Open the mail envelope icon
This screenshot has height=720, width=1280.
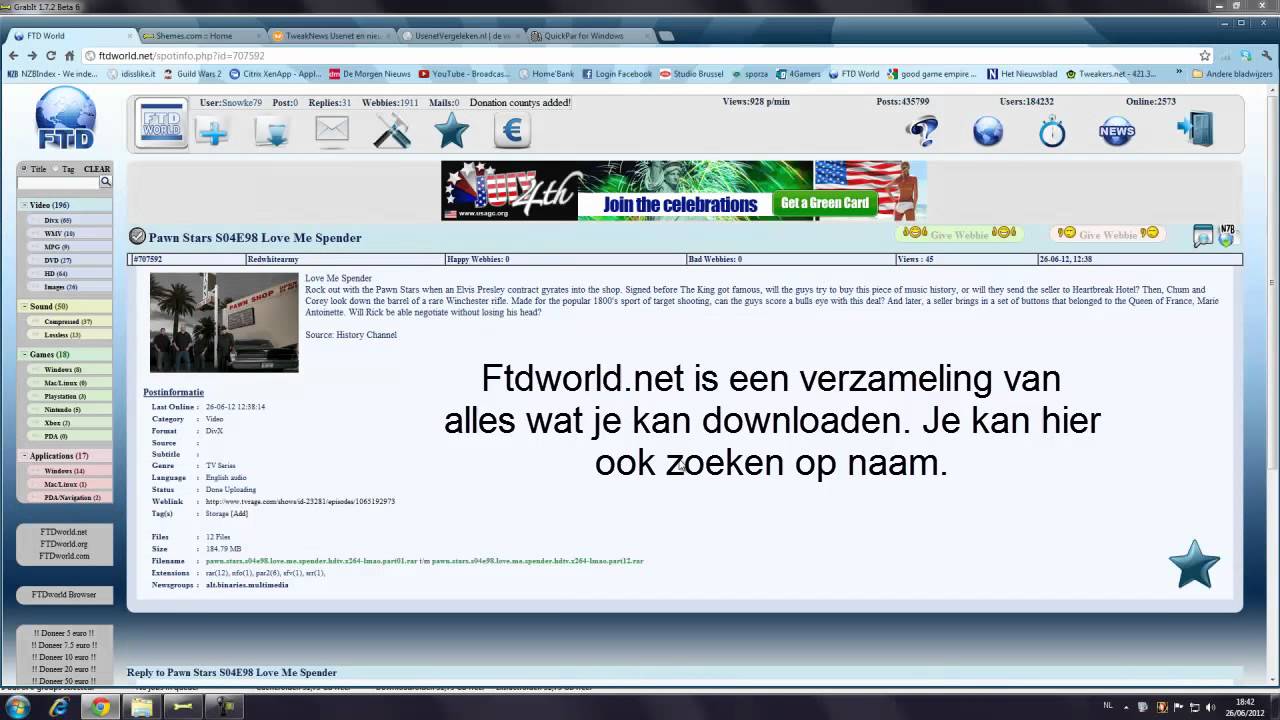click(x=332, y=130)
